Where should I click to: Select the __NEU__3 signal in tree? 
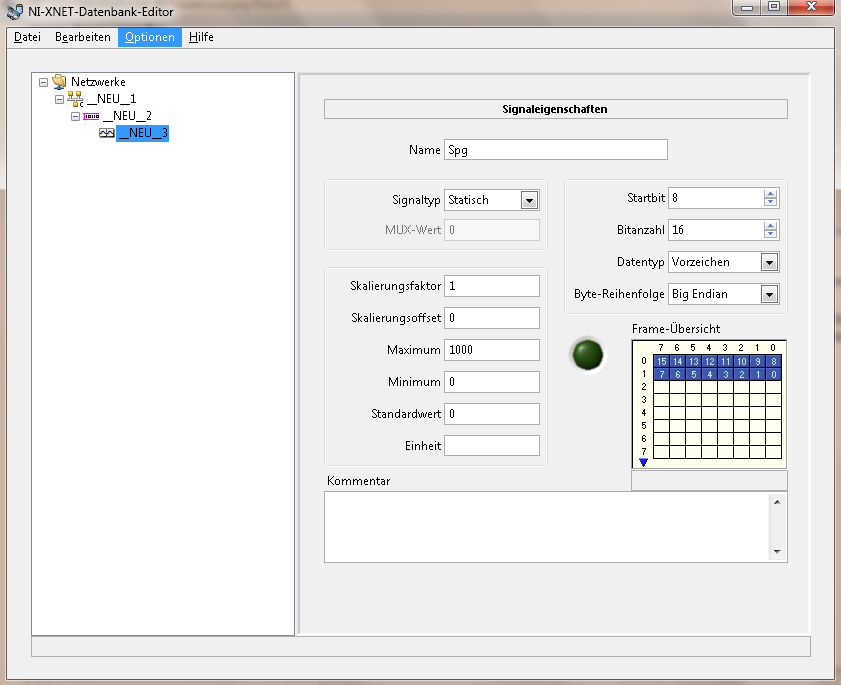(x=143, y=133)
